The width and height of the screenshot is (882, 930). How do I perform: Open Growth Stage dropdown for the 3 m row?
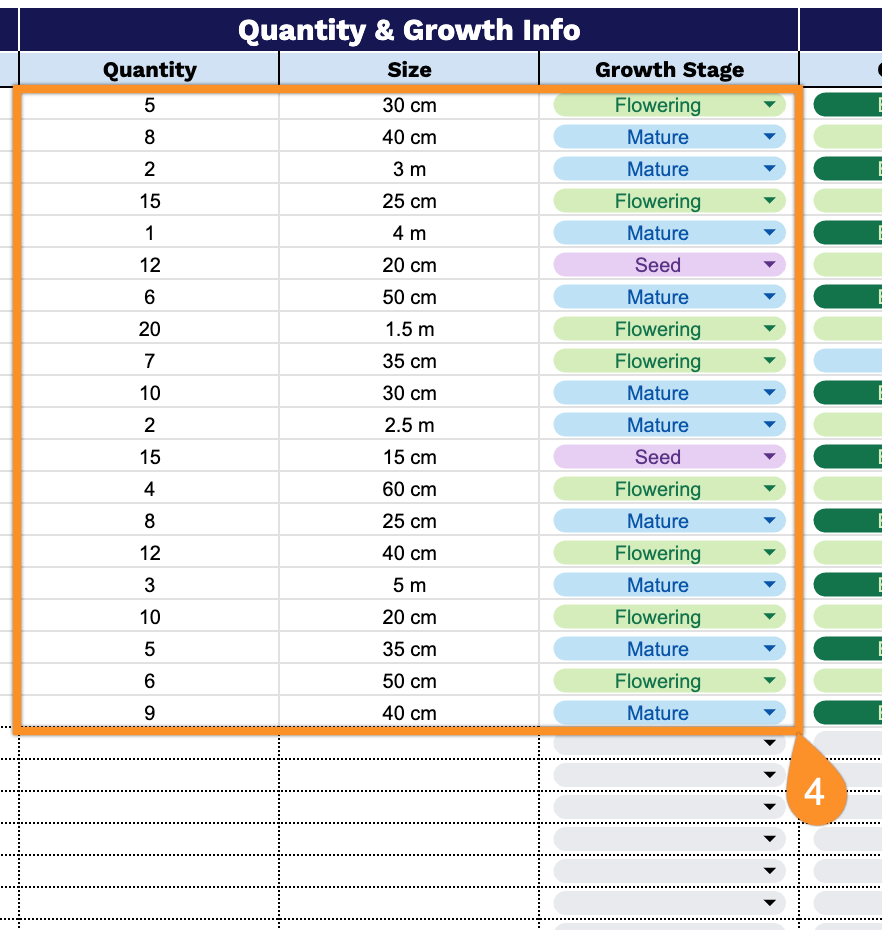point(769,169)
